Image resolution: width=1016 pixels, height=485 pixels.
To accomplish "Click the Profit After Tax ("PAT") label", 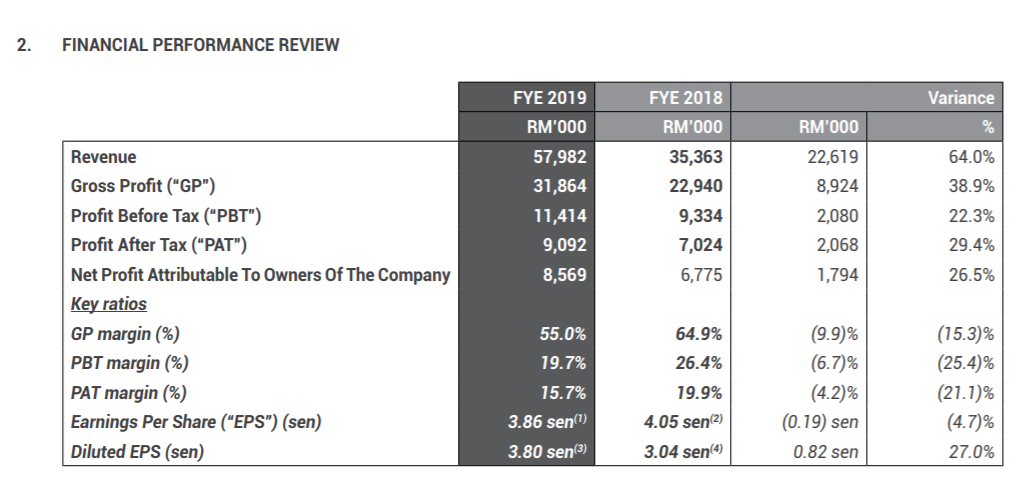I will pos(159,245).
